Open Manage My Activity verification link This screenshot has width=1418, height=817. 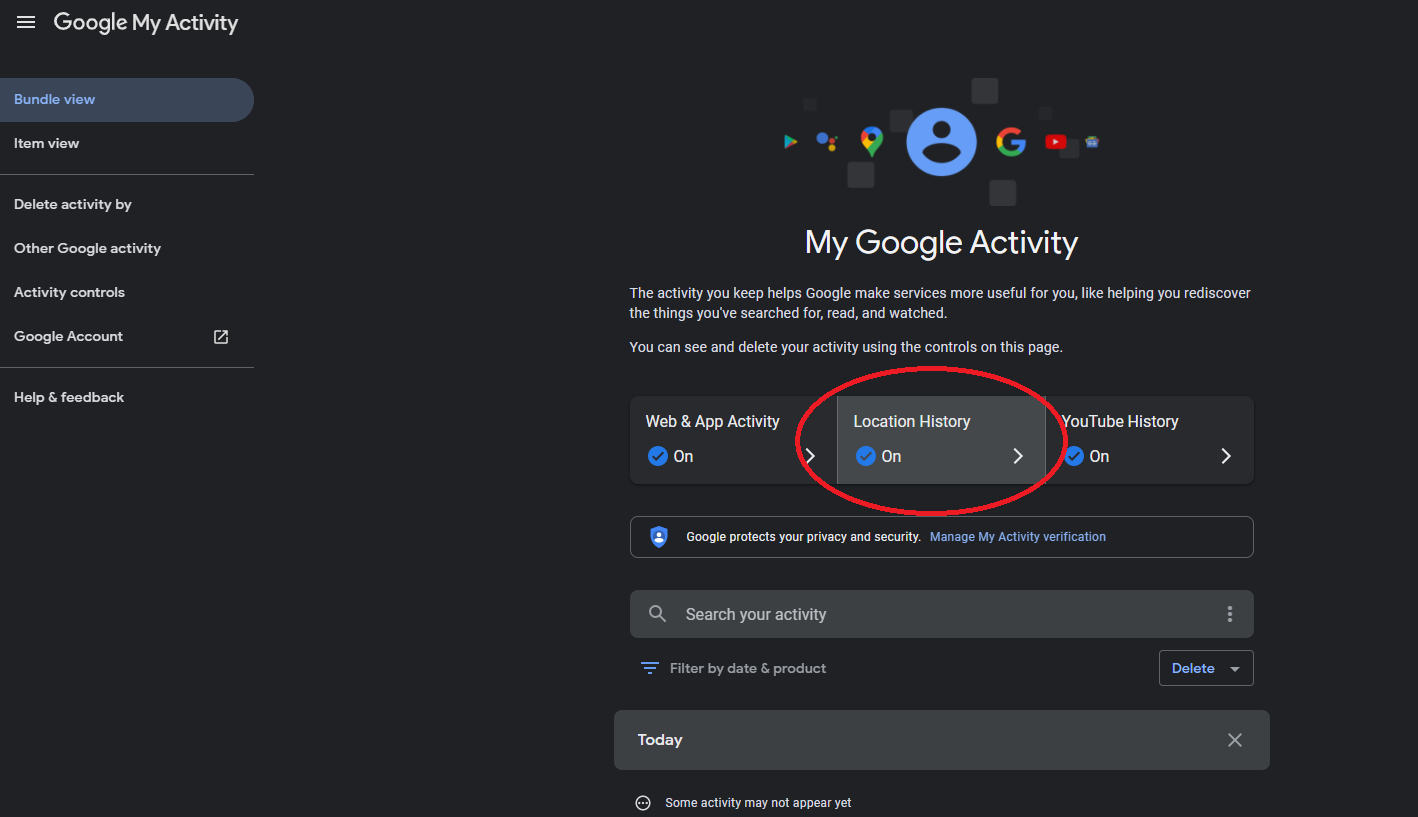1018,537
